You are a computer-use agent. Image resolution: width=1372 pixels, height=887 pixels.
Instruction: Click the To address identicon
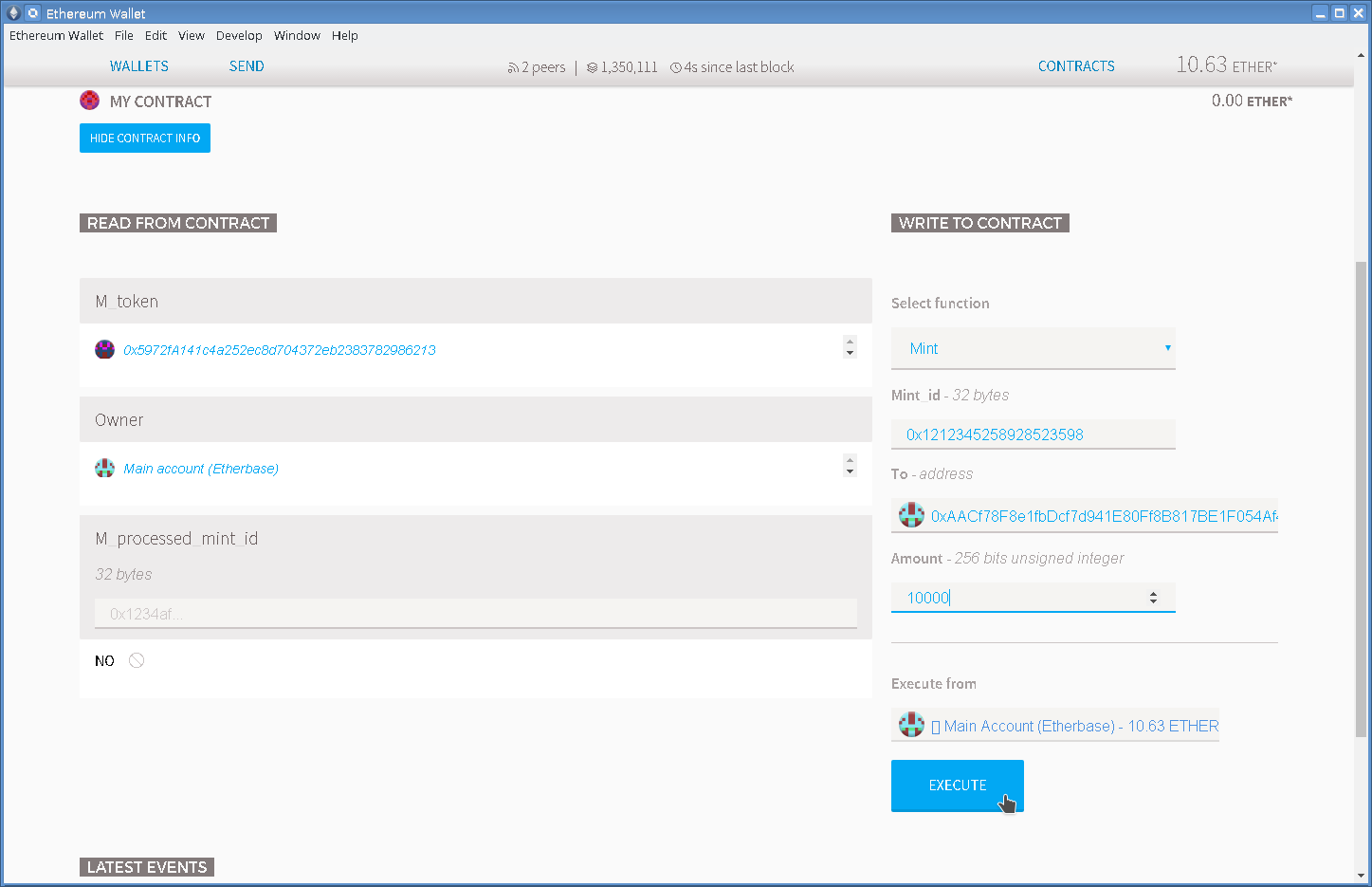tap(911, 515)
